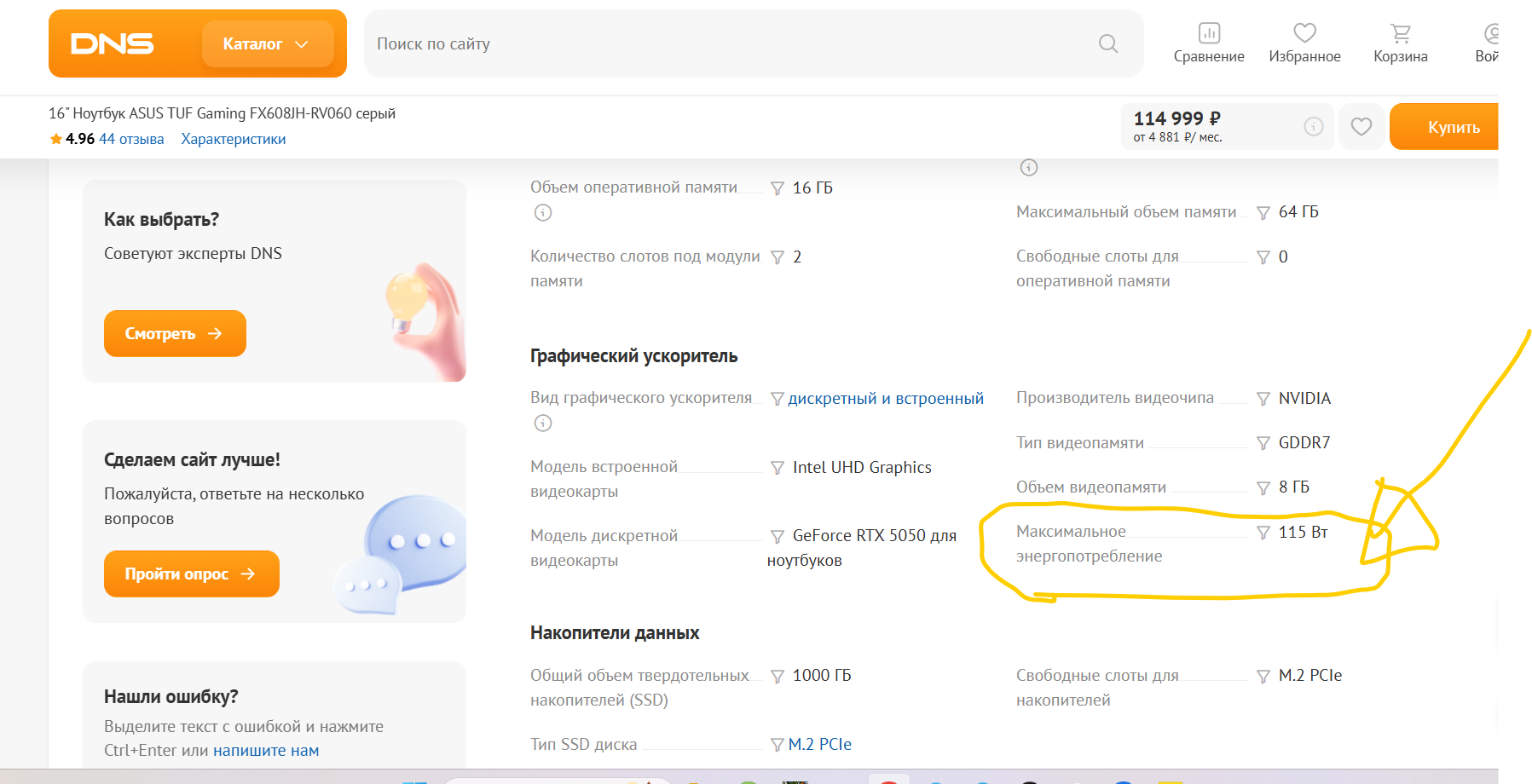This screenshot has height=784, width=1532.
Task: Jump to the Характеристики section
Action: (234, 139)
